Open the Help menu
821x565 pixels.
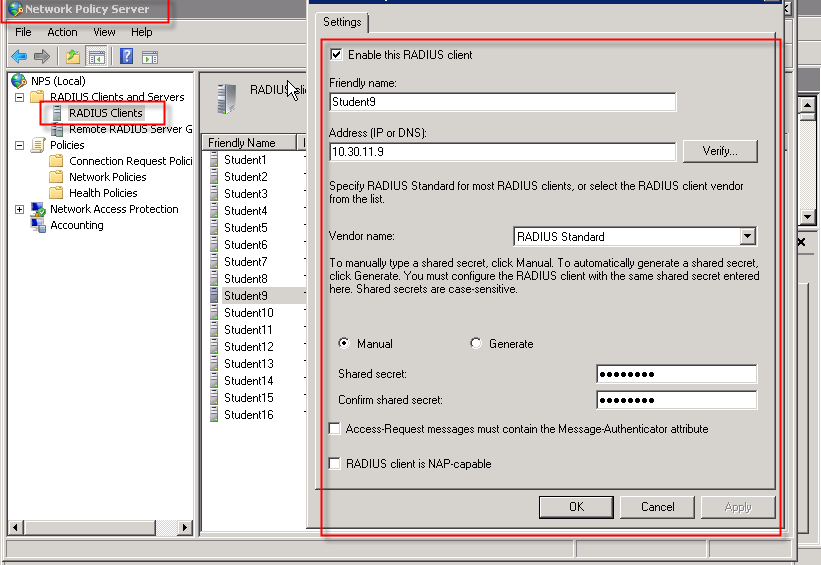click(141, 32)
